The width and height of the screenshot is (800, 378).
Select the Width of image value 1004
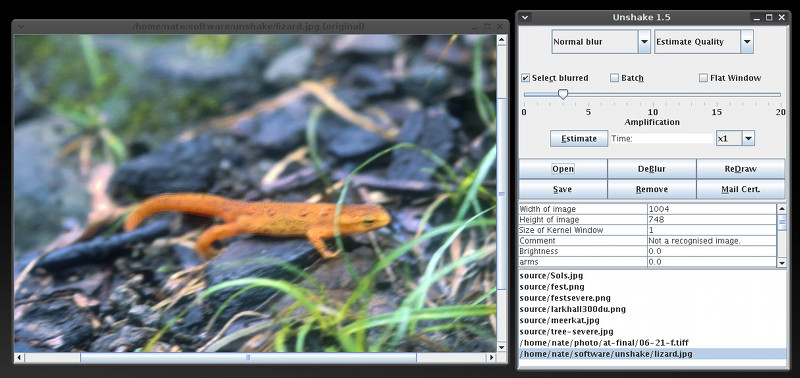coord(712,209)
